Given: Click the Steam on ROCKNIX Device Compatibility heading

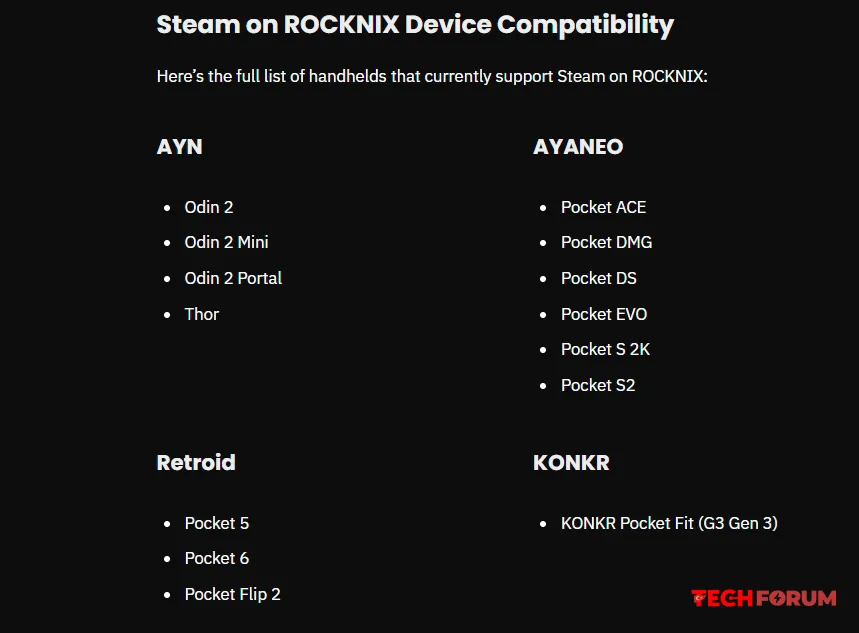Looking at the screenshot, I should pyautogui.click(x=415, y=24).
